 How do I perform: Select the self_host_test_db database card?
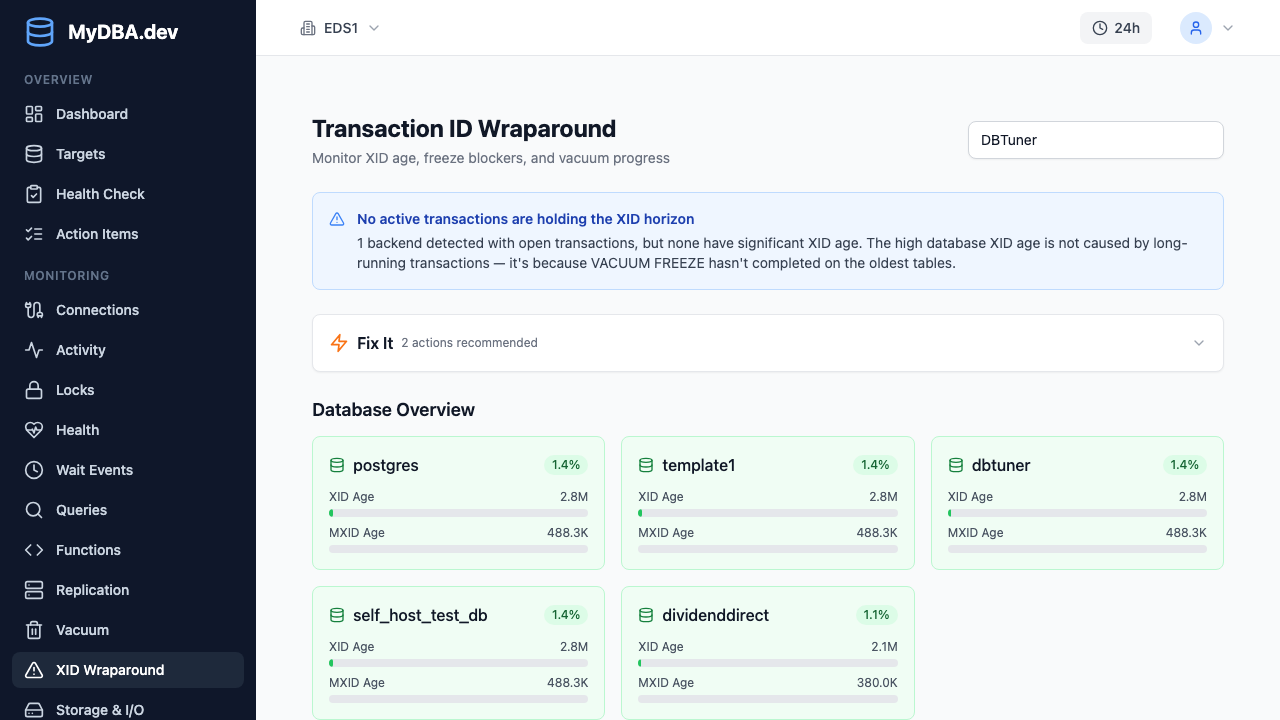(x=459, y=653)
